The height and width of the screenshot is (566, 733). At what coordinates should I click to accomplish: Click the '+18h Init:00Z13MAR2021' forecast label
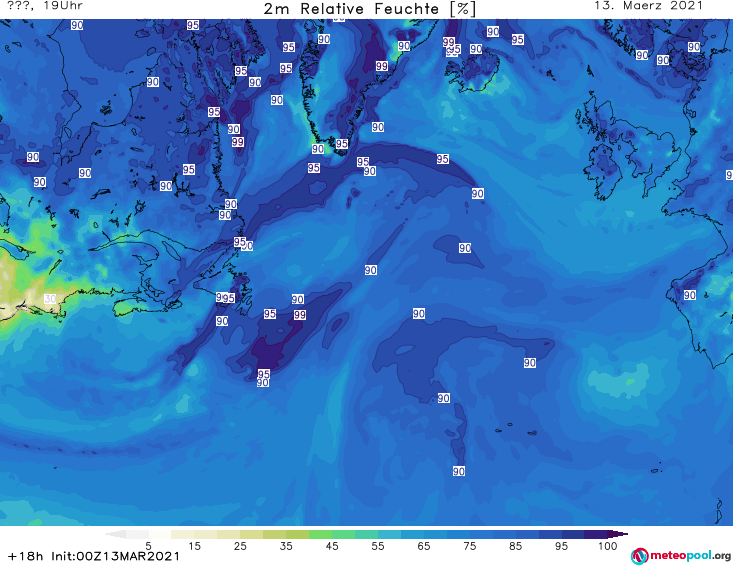click(94, 556)
